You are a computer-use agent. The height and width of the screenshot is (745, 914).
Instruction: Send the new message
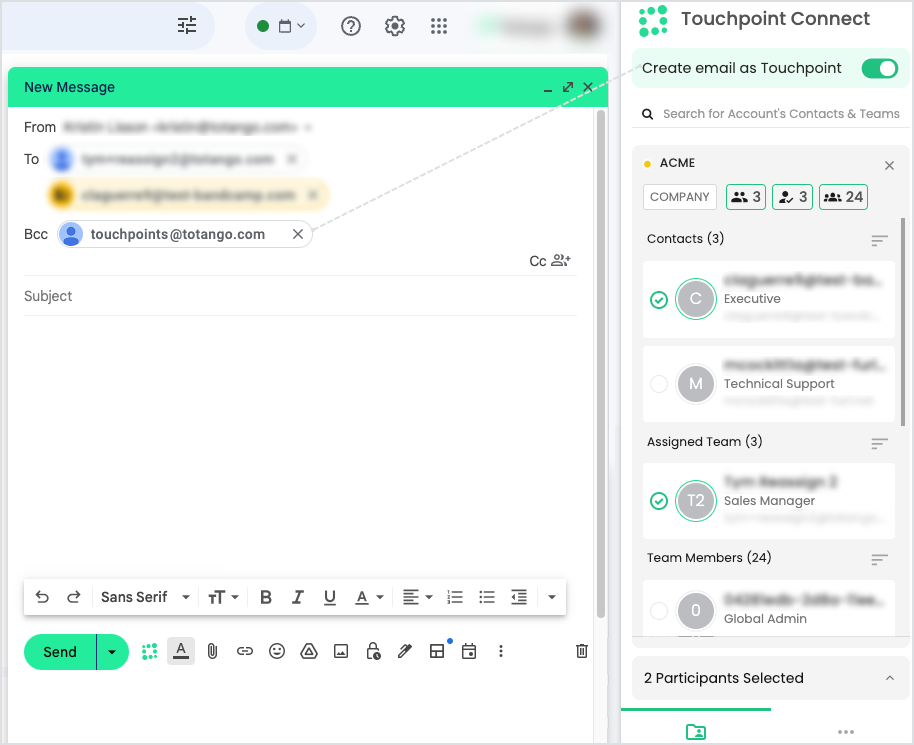(x=59, y=652)
